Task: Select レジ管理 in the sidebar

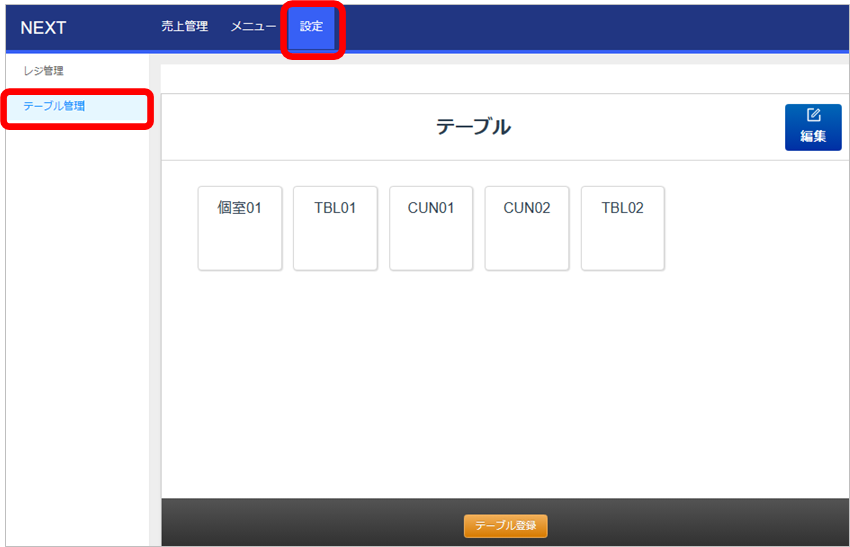Action: tap(43, 71)
